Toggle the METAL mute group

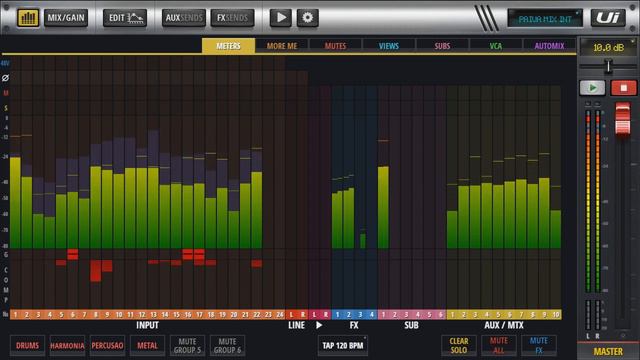click(147, 345)
